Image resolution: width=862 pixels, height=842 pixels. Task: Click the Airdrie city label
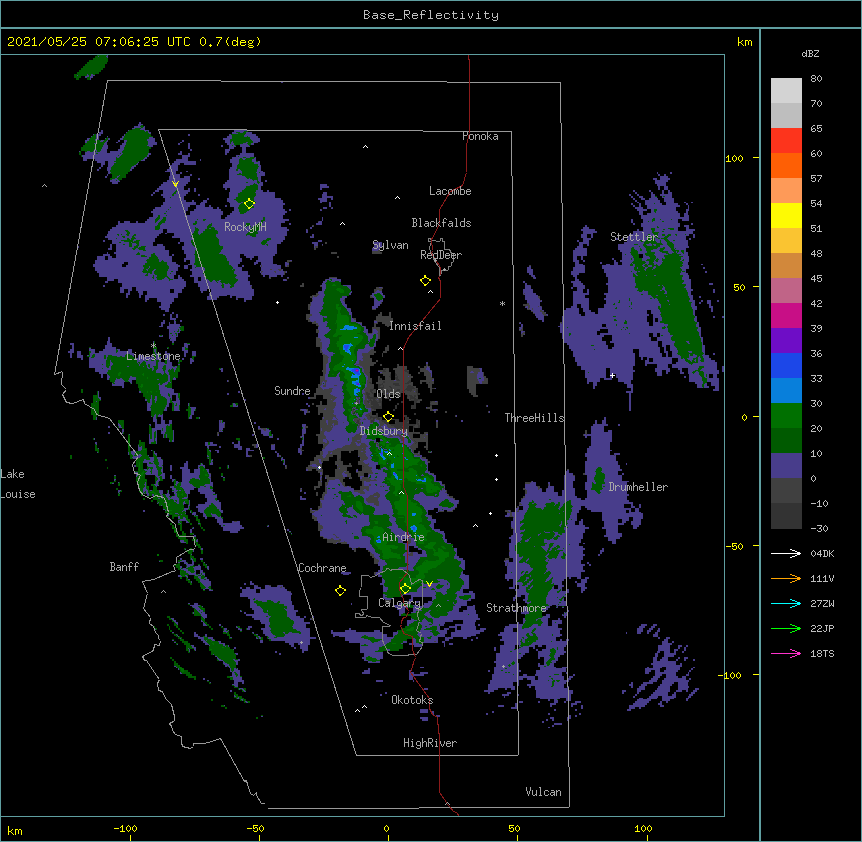click(403, 537)
